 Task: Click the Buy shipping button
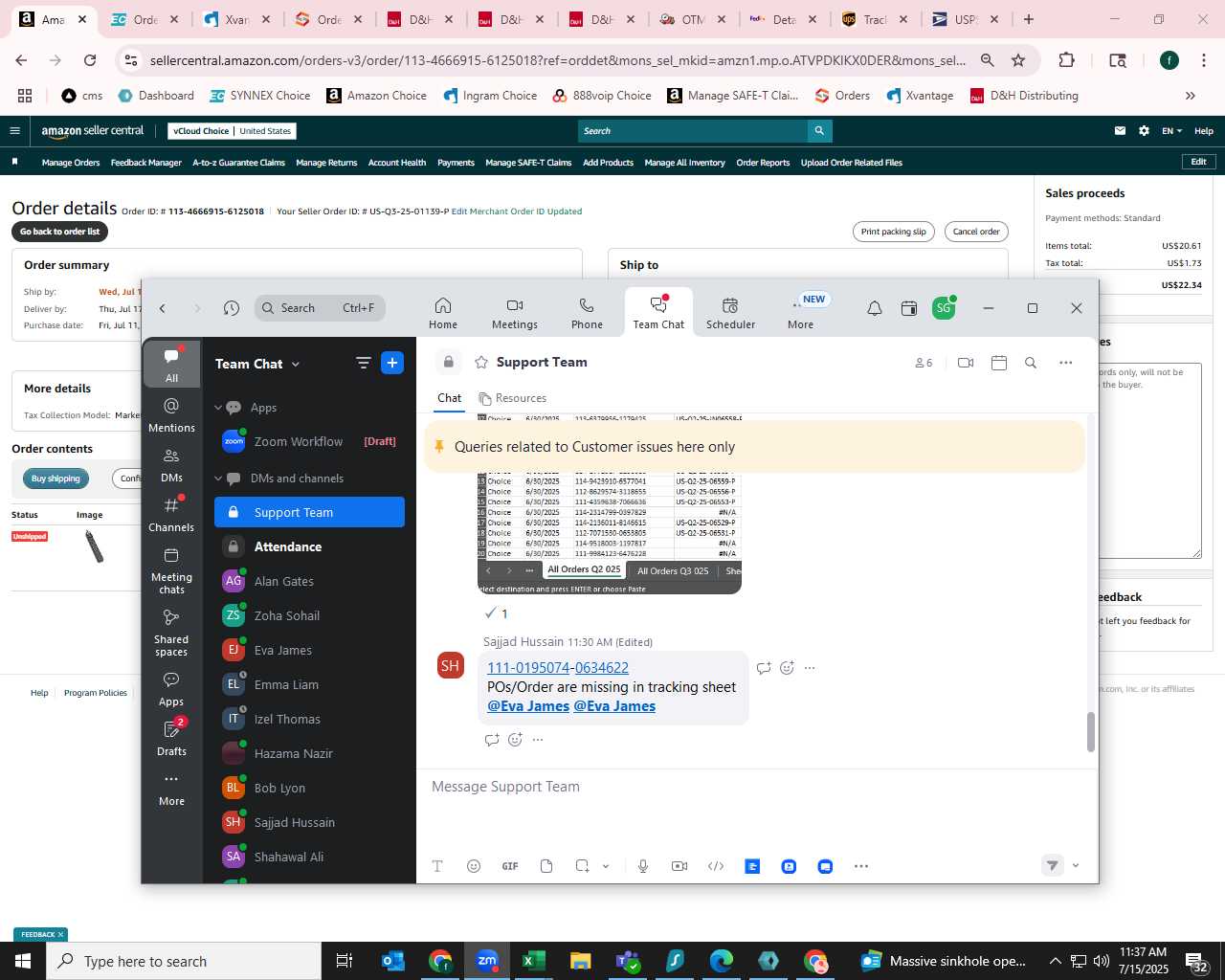pos(56,479)
